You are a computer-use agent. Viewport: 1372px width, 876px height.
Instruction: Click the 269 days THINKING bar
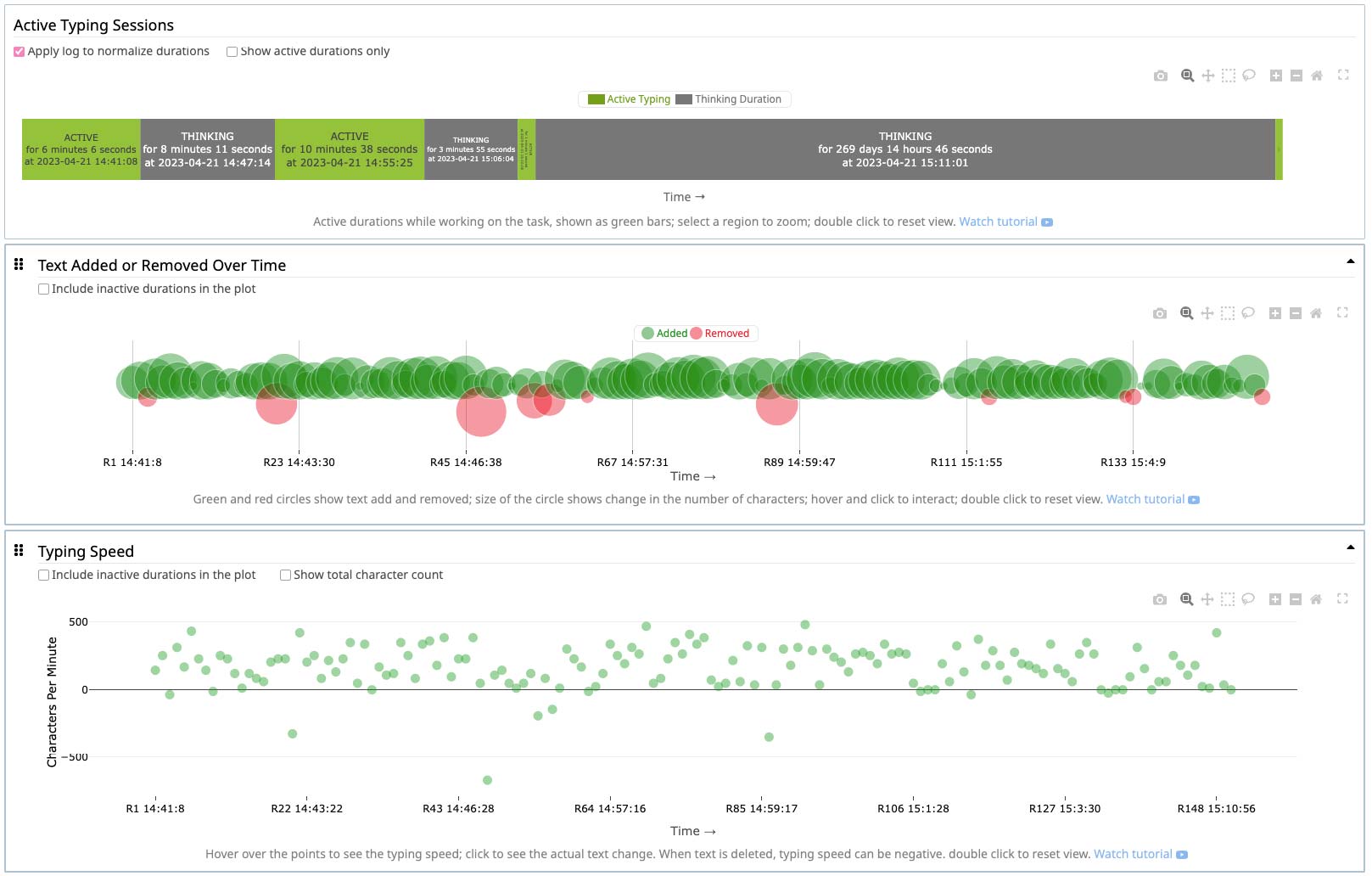[x=904, y=149]
